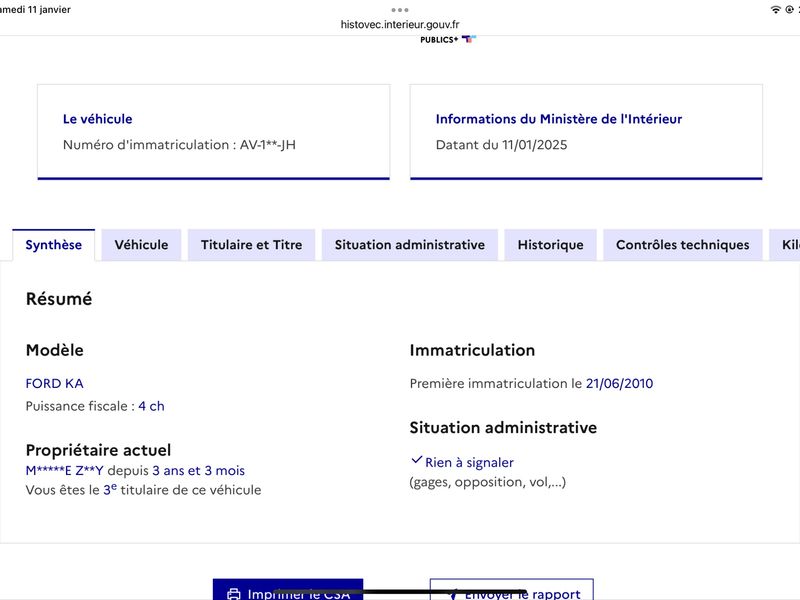The image size is (800, 600).
Task: Open the Synthèse tab
Action: pos(54,245)
